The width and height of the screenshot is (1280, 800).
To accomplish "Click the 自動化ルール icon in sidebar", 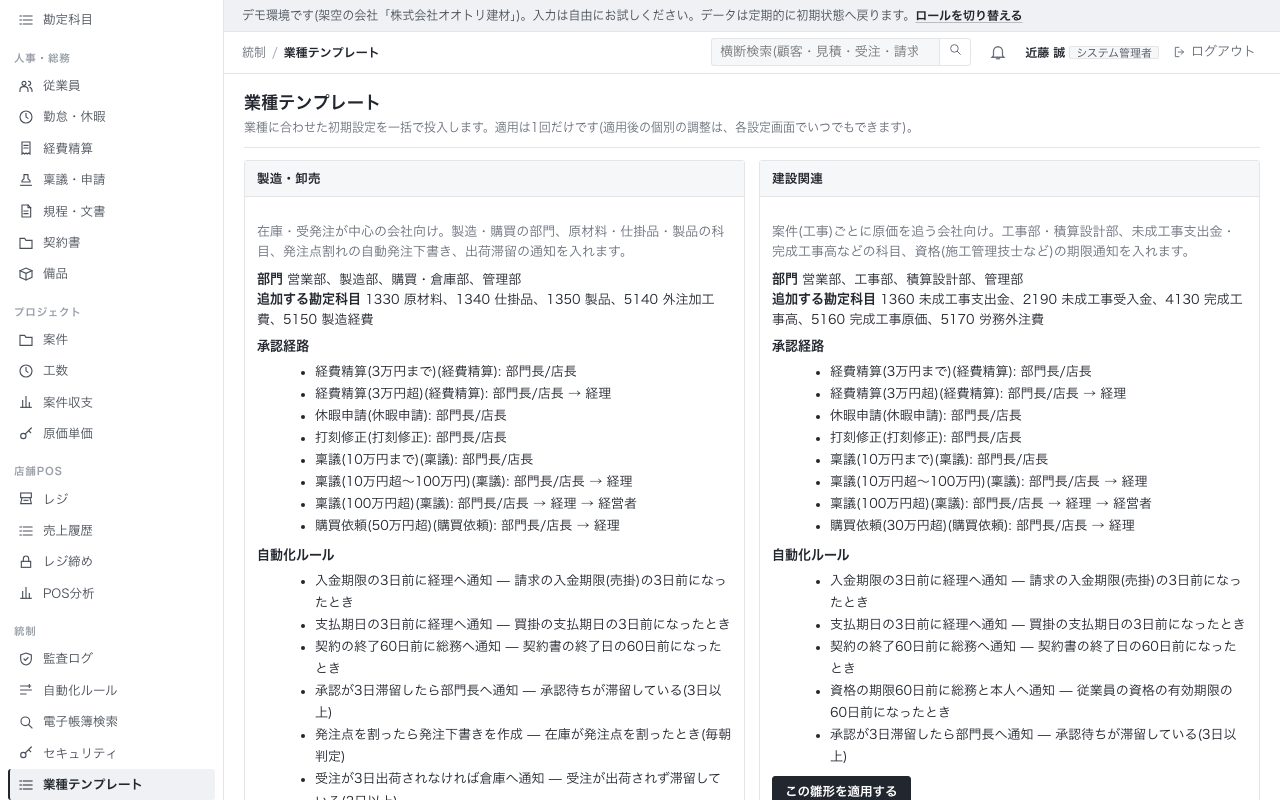I will (x=26, y=690).
